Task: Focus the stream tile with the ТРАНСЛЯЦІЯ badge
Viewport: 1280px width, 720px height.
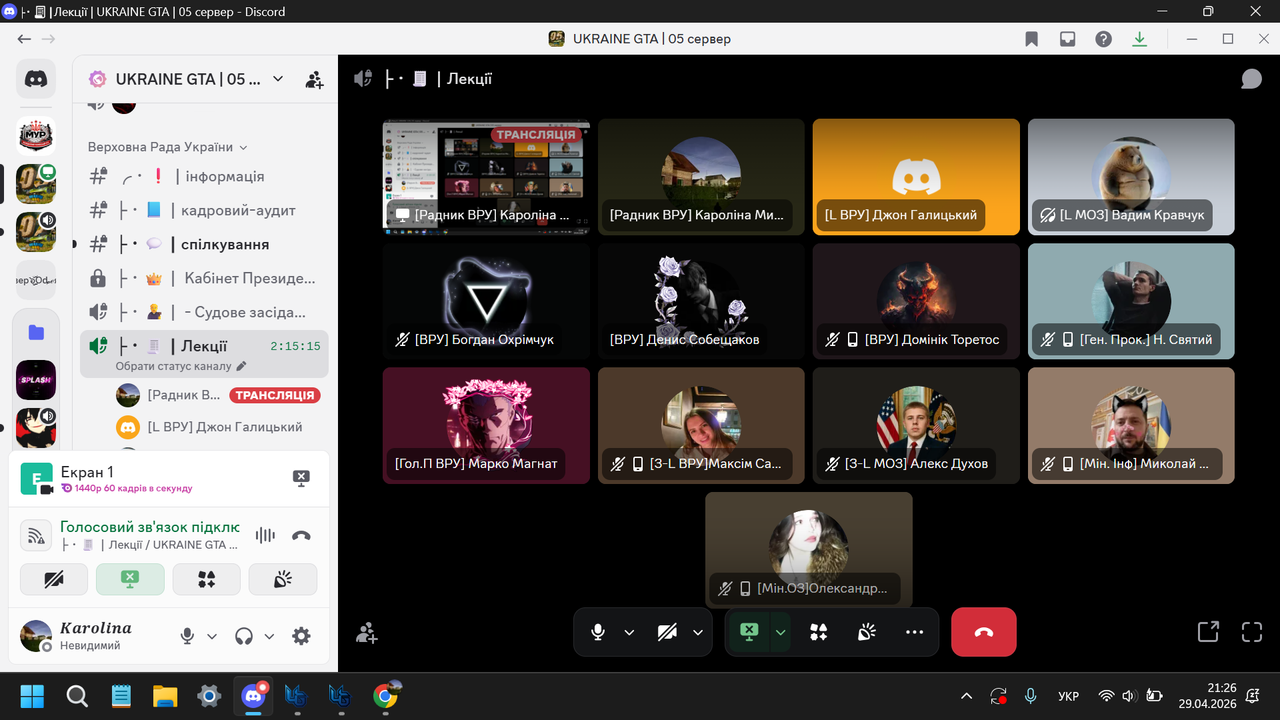Action: point(486,176)
